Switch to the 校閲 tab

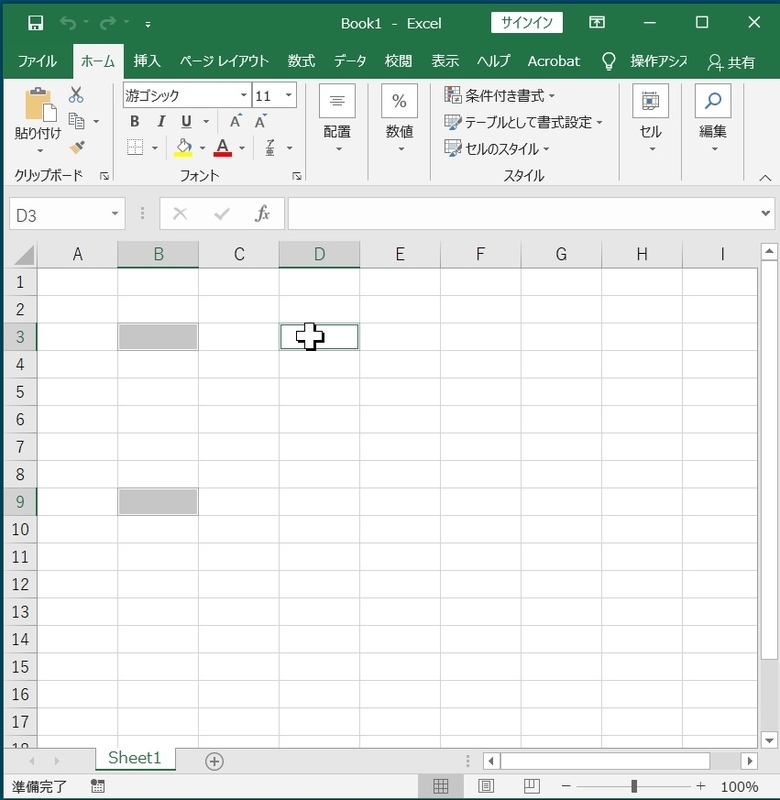[398, 61]
